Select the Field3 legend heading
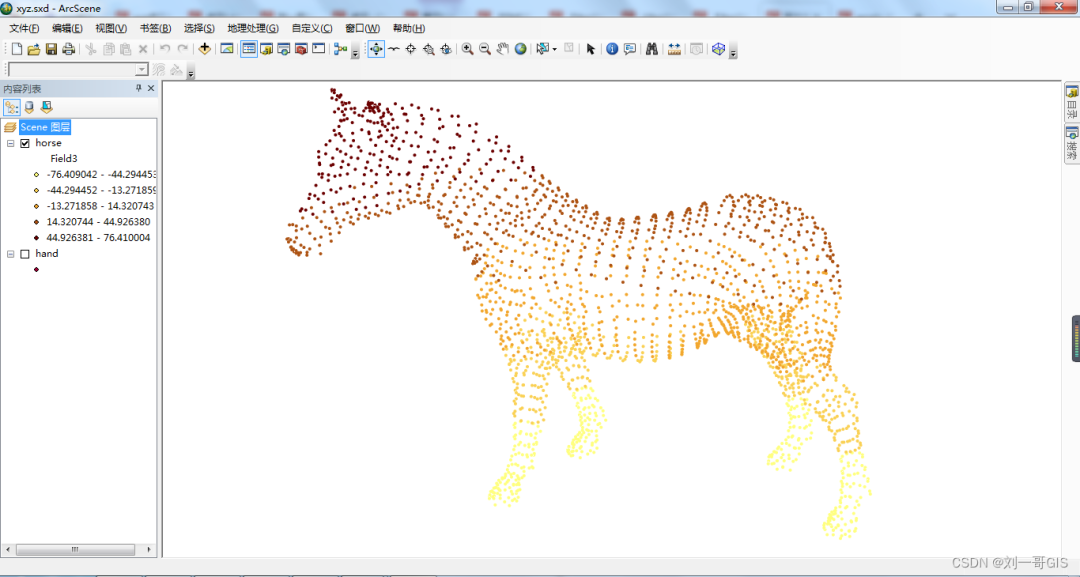Image resolution: width=1080 pixels, height=577 pixels. click(63, 159)
